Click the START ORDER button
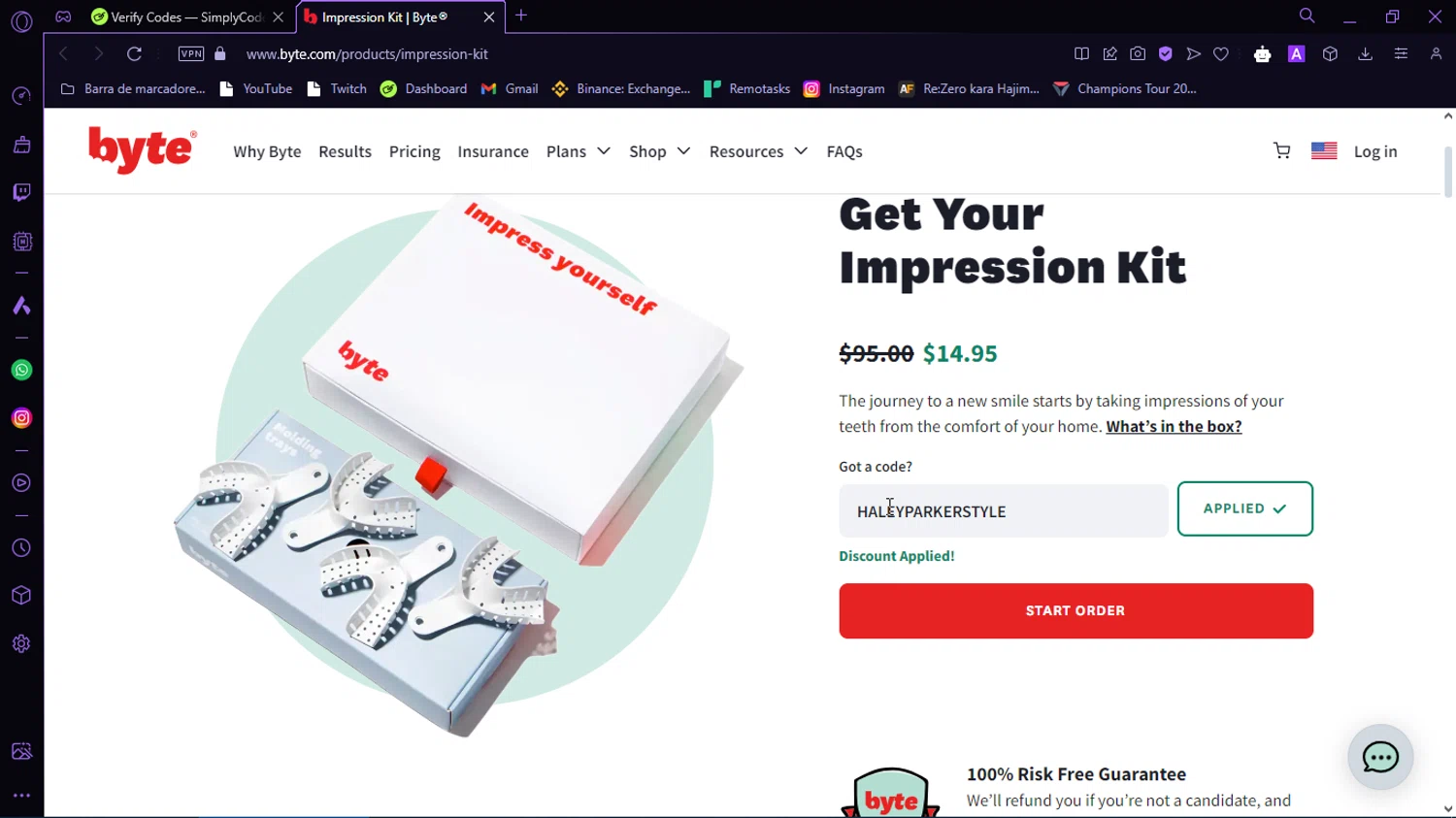1456x818 pixels. pyautogui.click(x=1075, y=610)
